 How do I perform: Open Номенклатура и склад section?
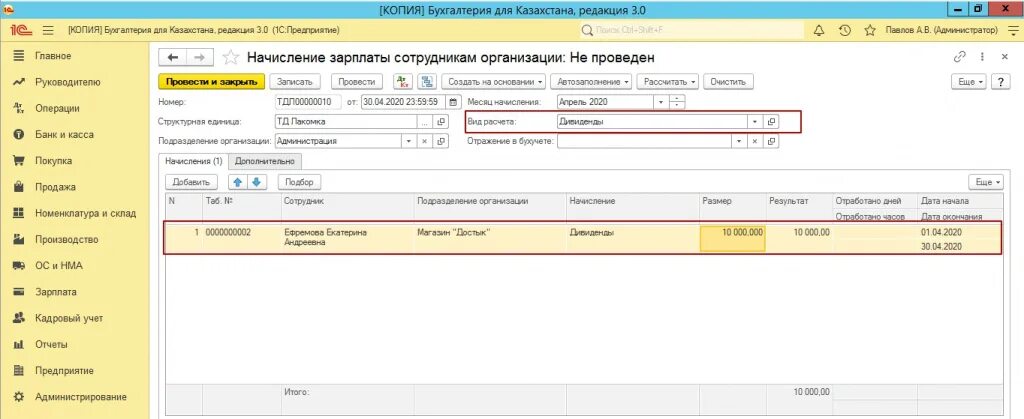coord(85,213)
